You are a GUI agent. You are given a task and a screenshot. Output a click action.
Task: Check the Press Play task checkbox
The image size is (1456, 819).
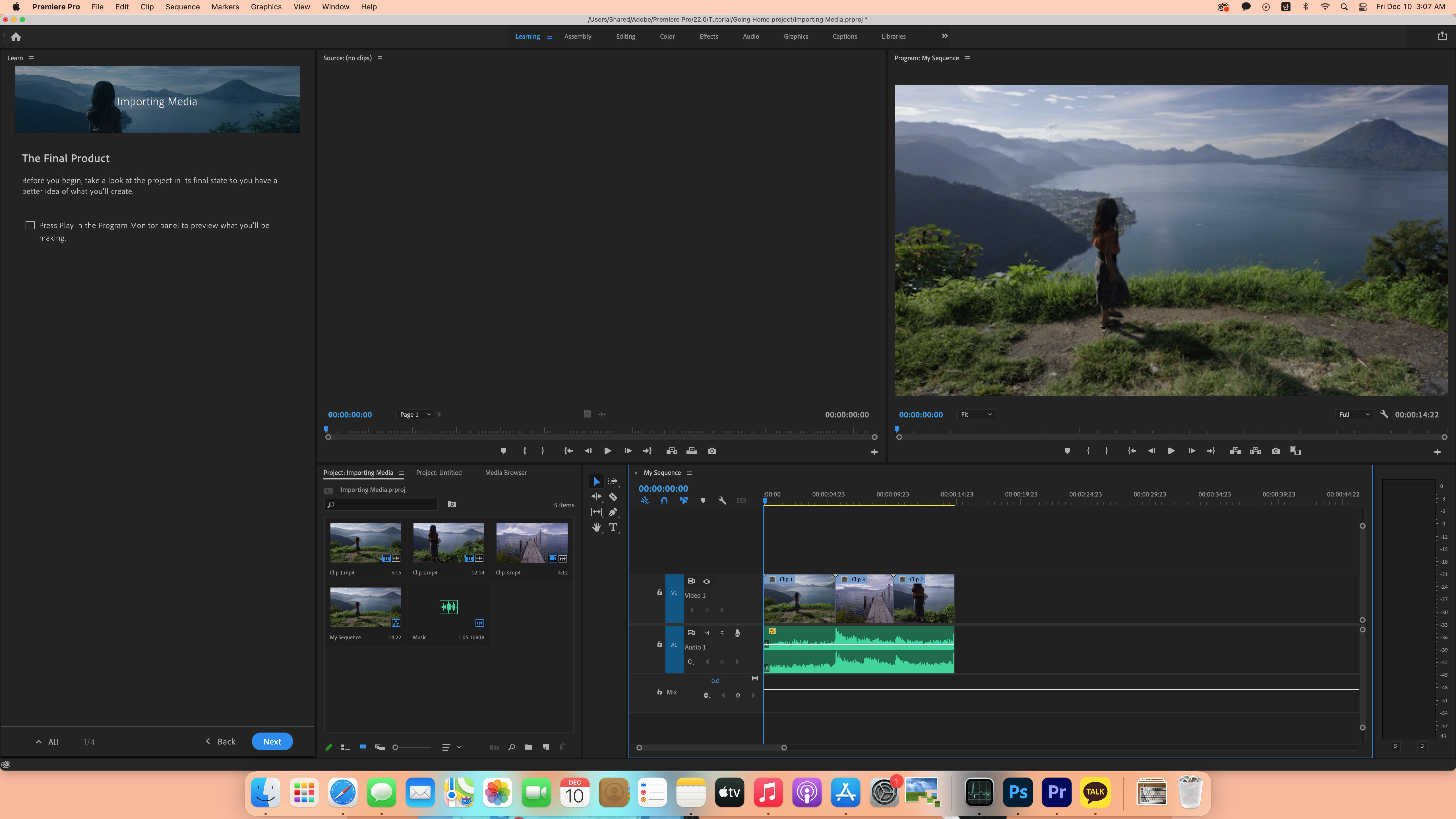(30, 226)
